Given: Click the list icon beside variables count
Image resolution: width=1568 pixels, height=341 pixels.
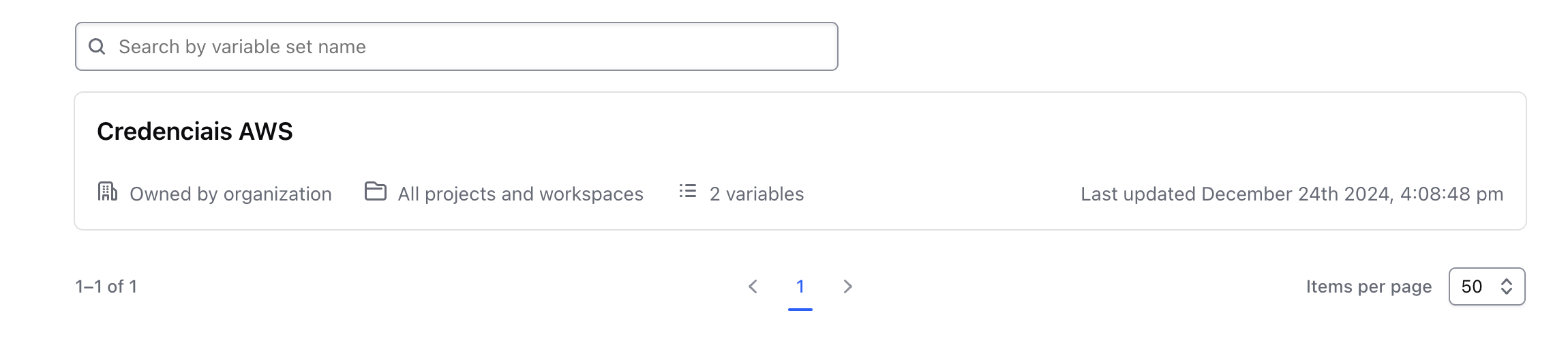Looking at the screenshot, I should 688,192.
